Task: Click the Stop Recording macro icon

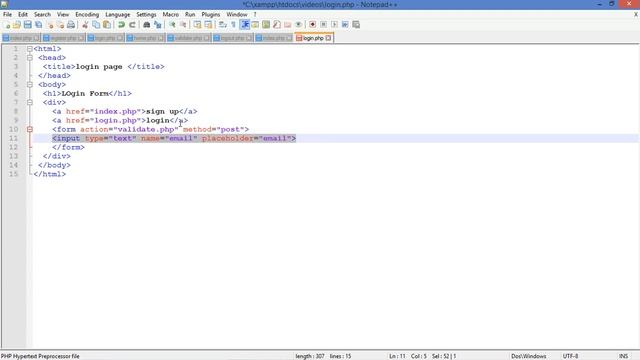Action: (x=323, y=25)
